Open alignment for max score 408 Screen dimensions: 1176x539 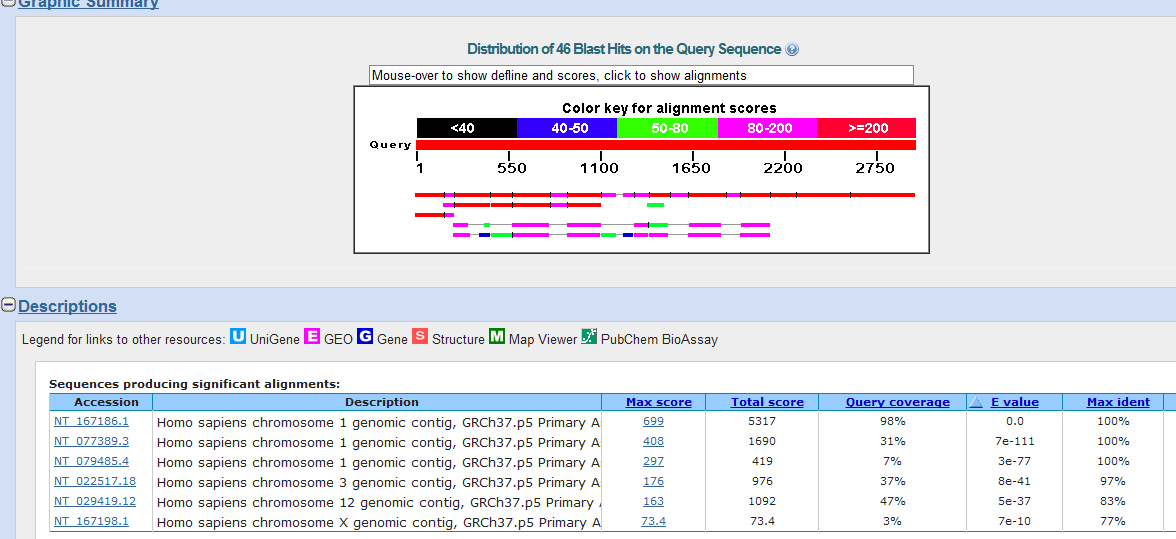click(x=653, y=442)
